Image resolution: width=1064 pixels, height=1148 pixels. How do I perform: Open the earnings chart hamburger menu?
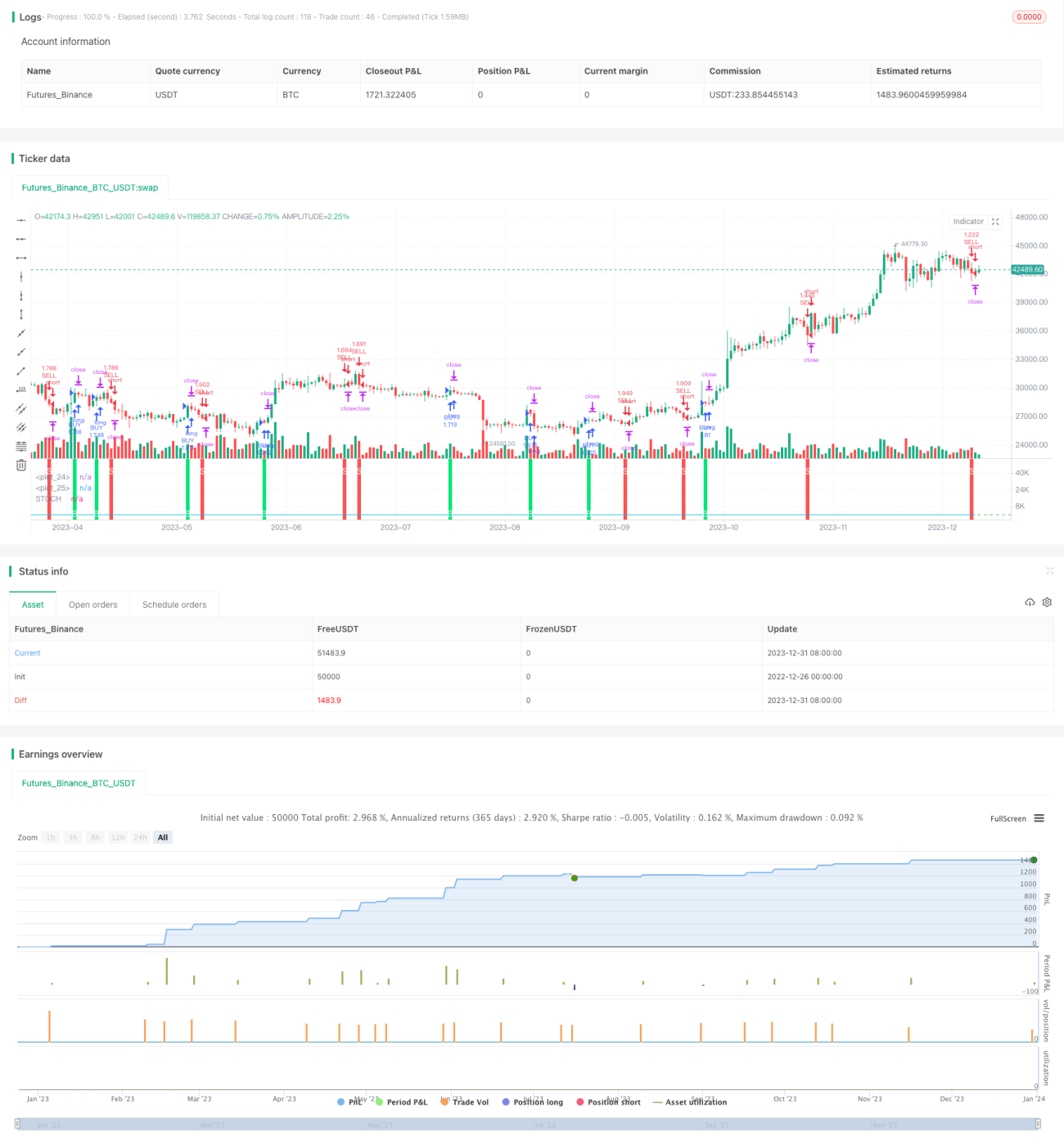(1039, 818)
